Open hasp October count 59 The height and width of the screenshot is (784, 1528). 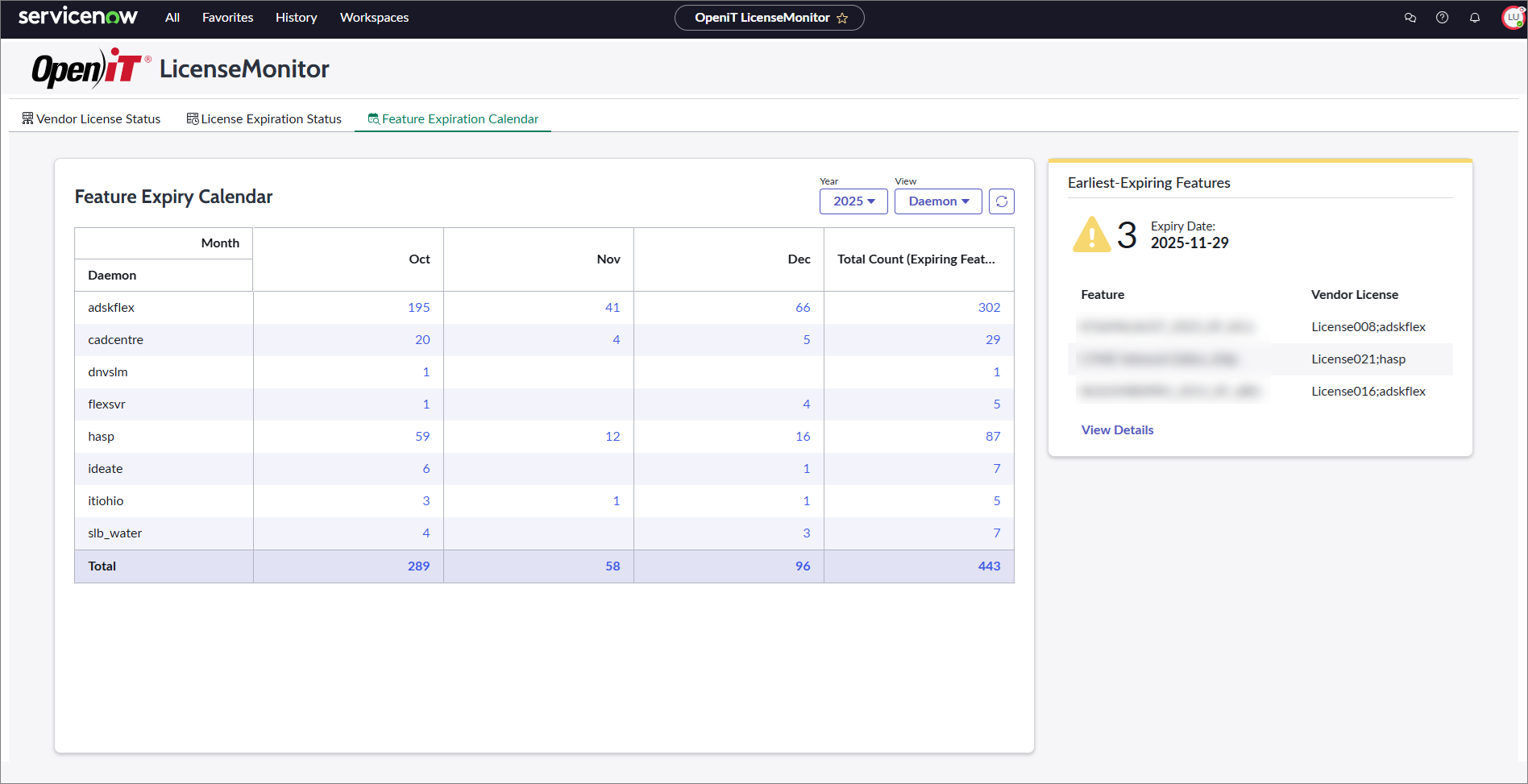pyautogui.click(x=422, y=437)
